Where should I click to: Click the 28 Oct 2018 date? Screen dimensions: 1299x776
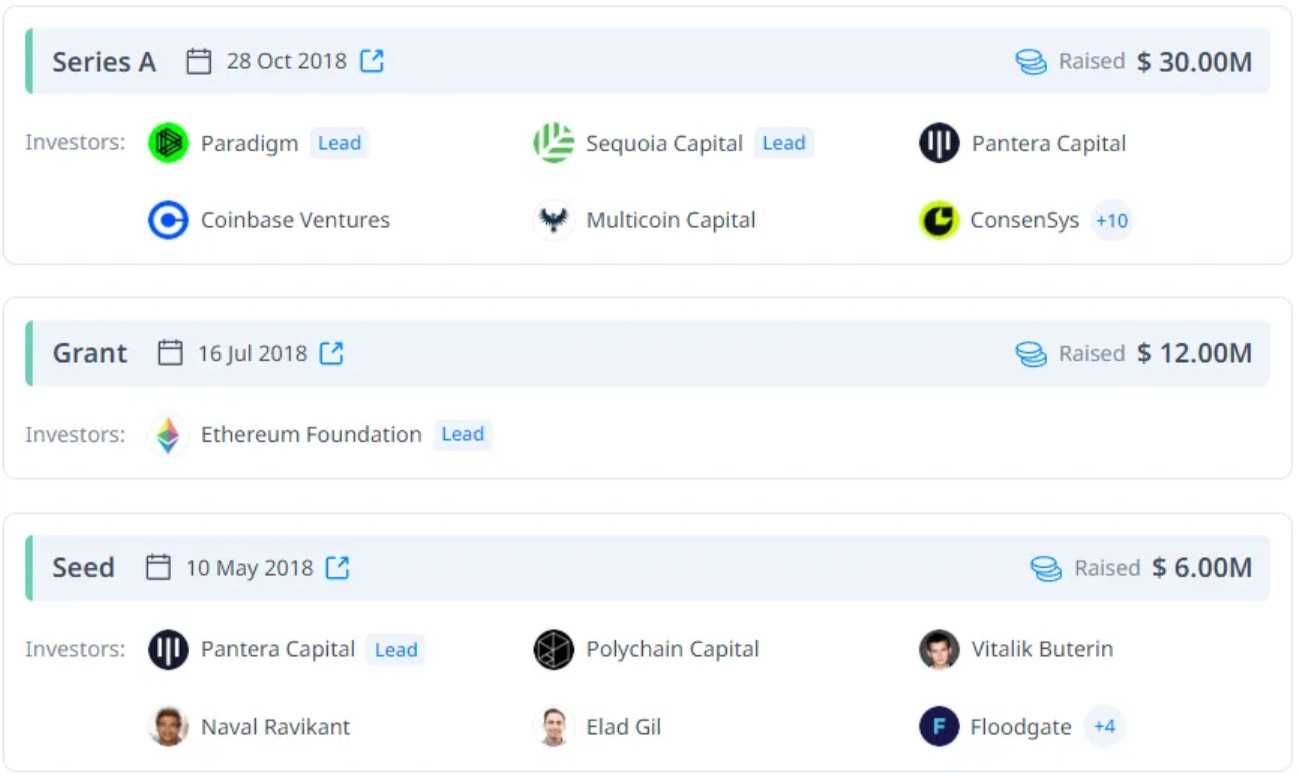point(286,61)
